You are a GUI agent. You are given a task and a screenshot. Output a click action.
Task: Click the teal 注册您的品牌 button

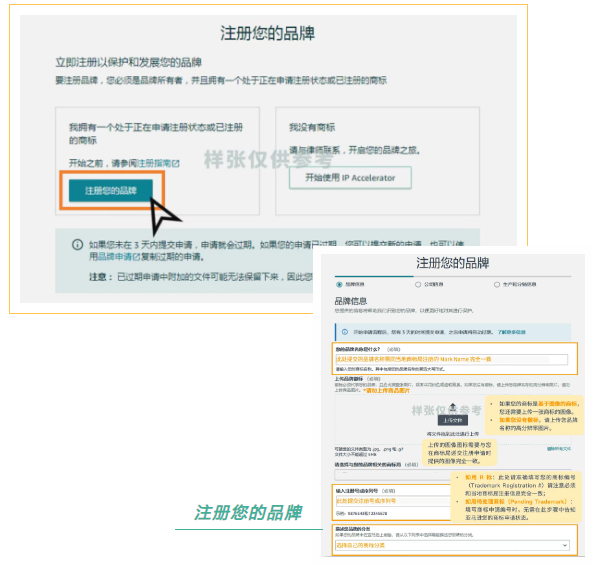click(x=111, y=190)
